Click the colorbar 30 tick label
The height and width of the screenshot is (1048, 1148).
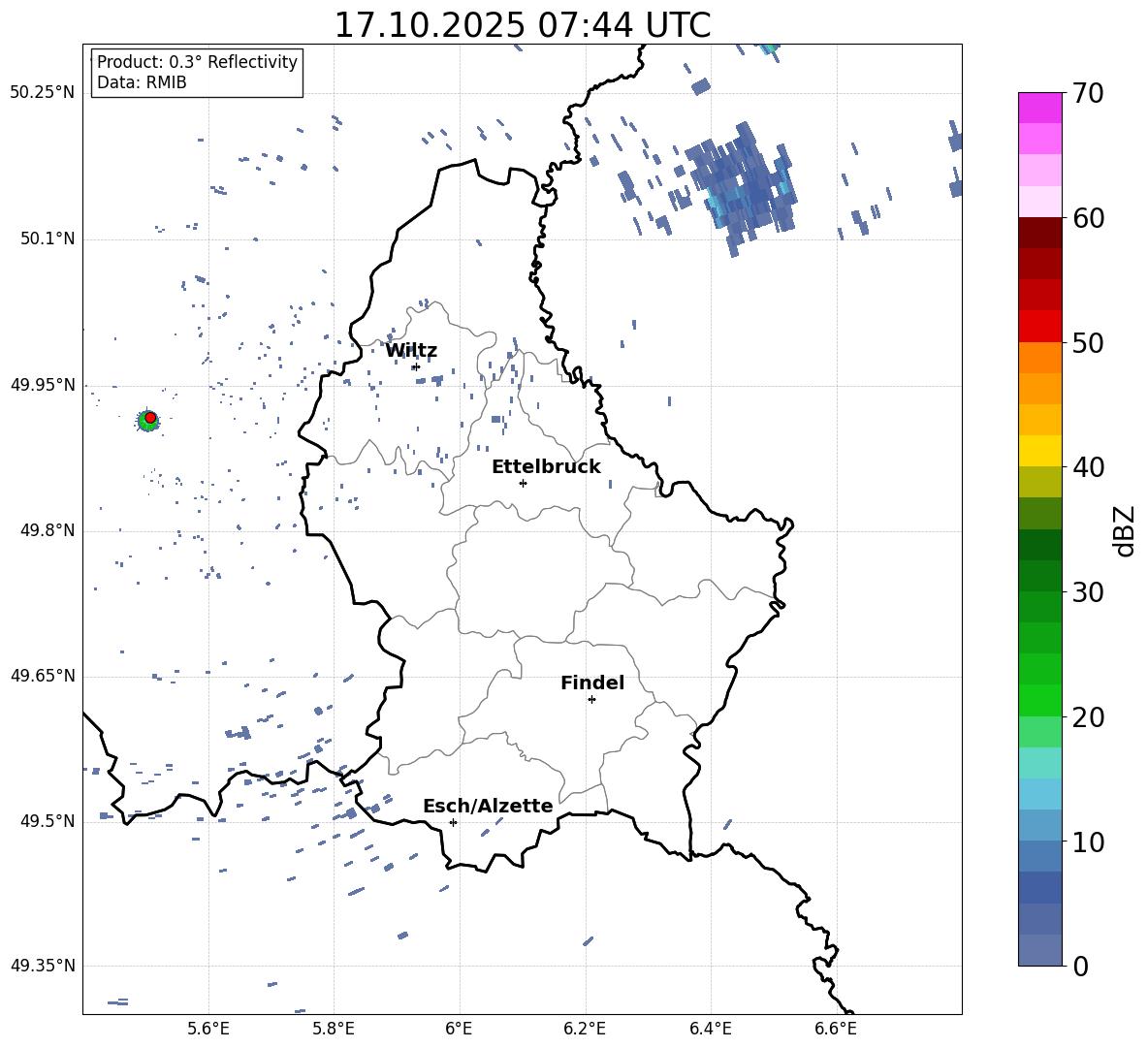[x=1088, y=592]
